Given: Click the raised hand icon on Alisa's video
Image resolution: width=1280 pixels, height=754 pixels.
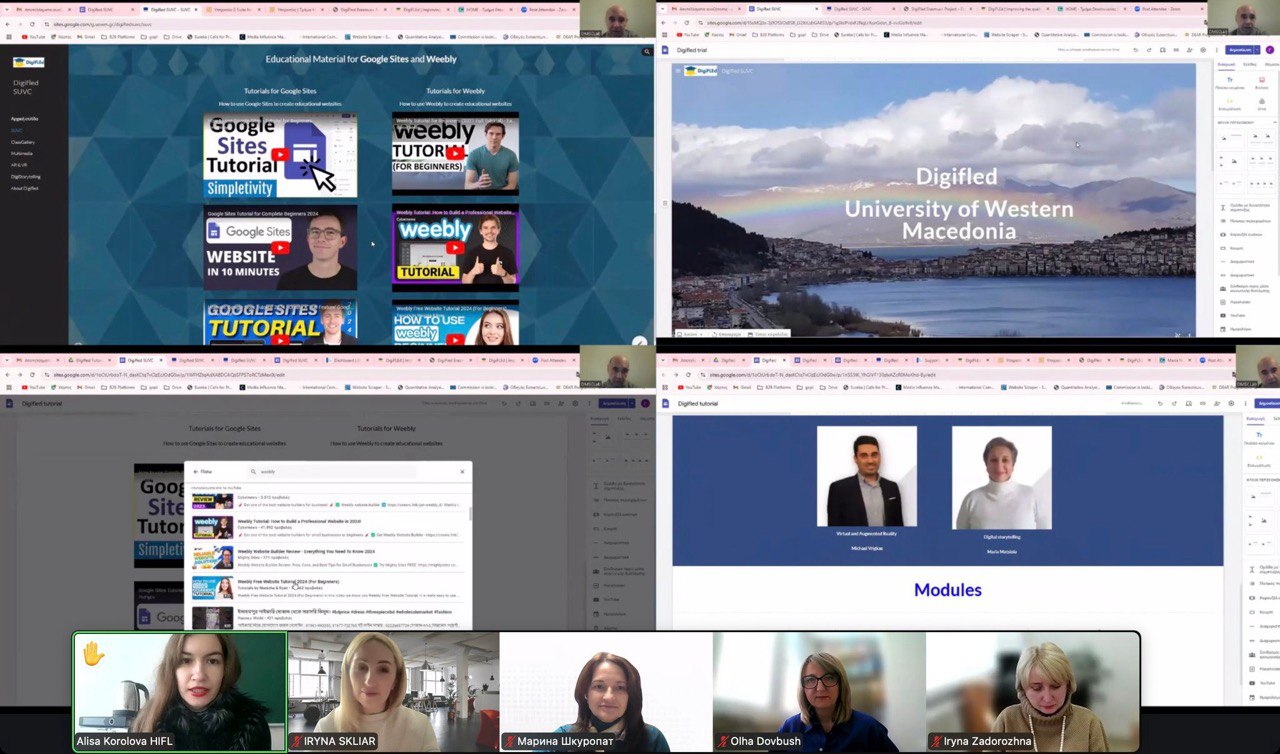Looking at the screenshot, I should click(93, 654).
